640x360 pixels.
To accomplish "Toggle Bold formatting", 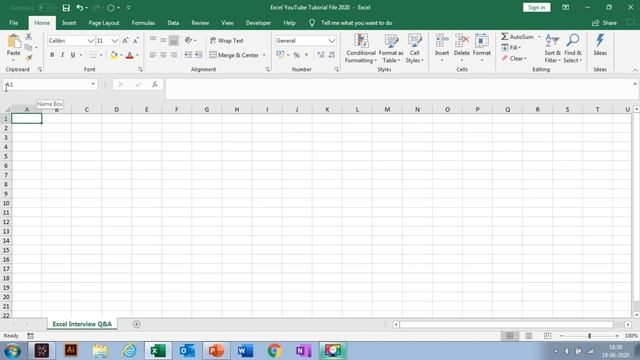I will (x=52, y=55).
